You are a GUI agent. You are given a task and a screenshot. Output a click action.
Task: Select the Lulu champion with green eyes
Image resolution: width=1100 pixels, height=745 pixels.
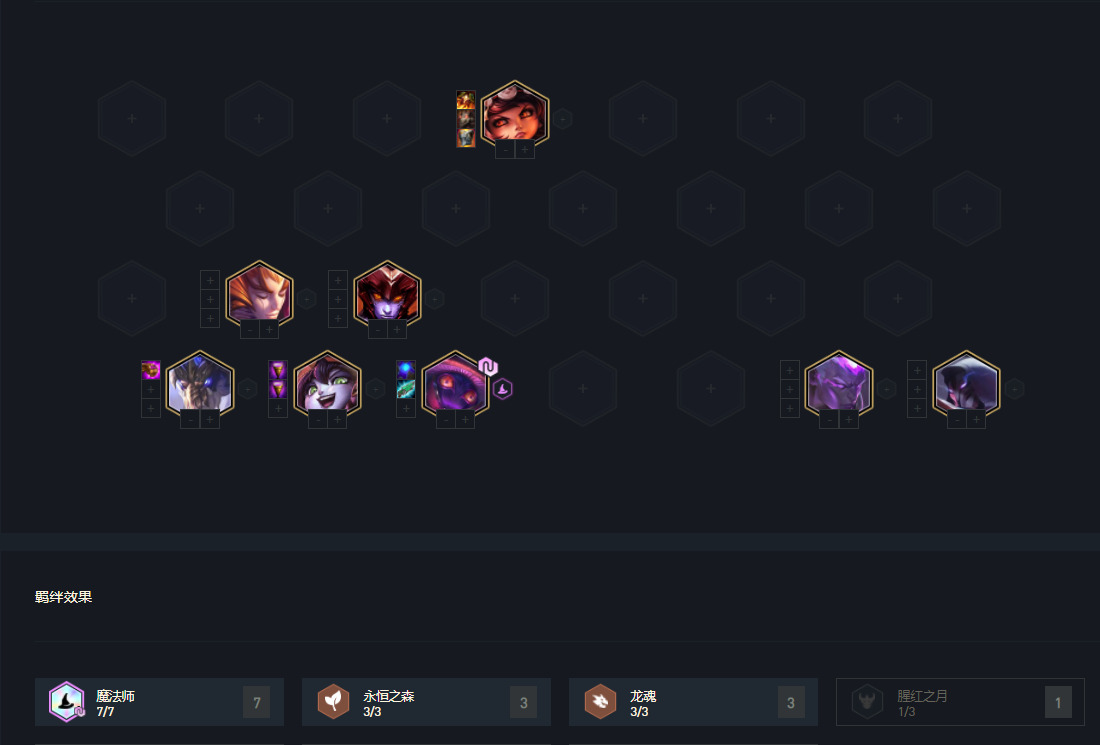tap(328, 385)
